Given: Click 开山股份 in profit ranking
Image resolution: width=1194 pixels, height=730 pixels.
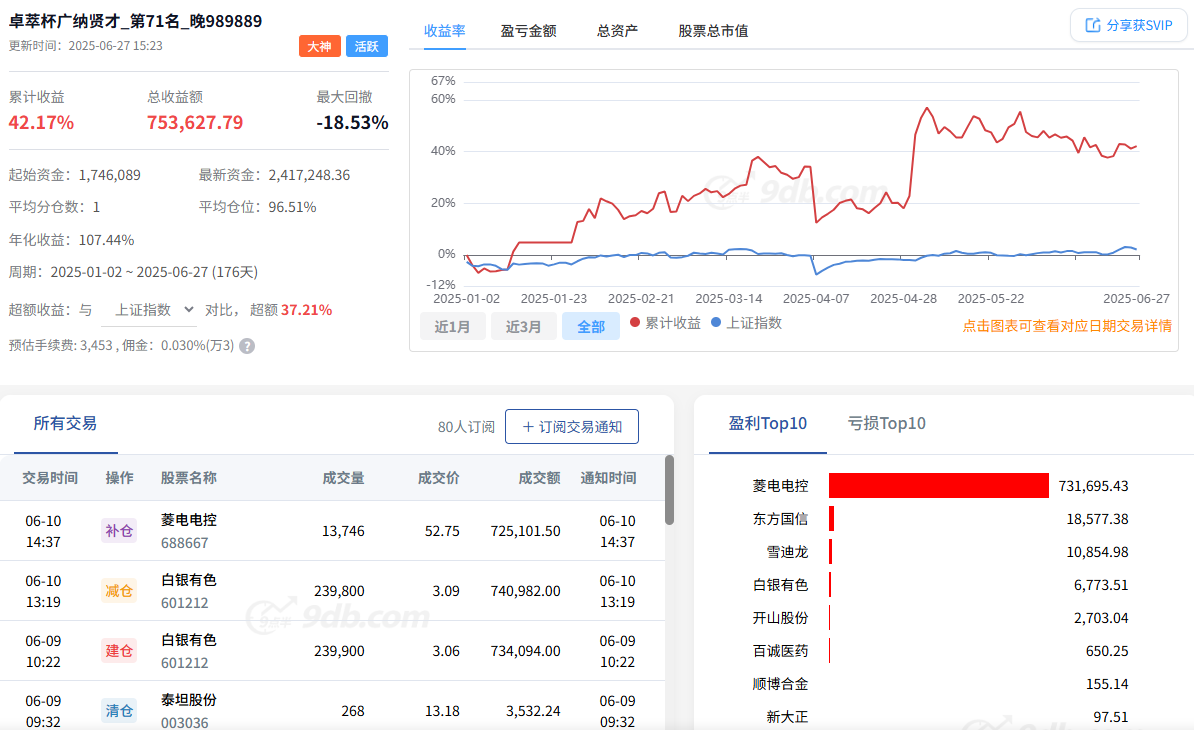Looking at the screenshot, I should click(781, 618).
